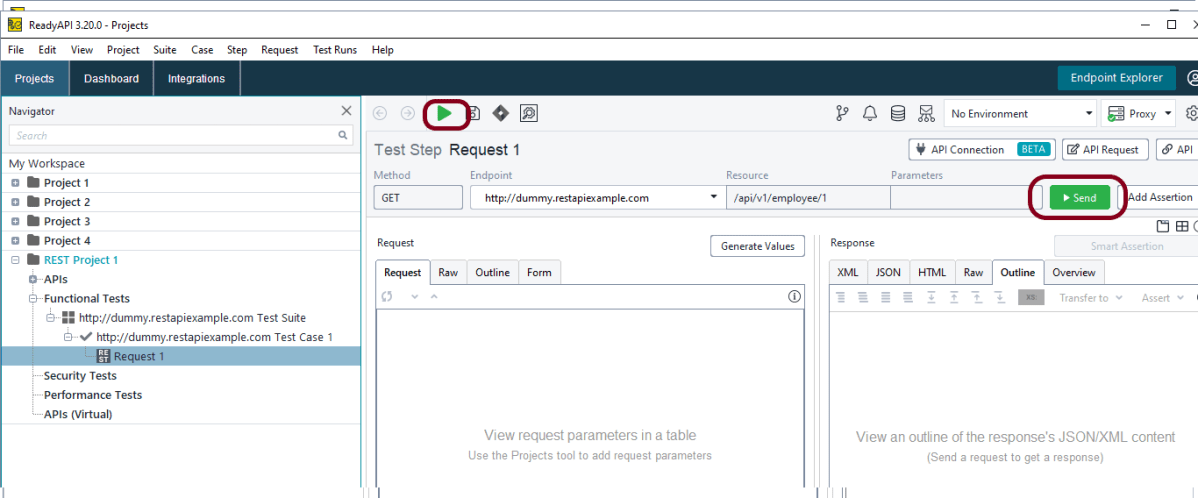Click the Git branch icon
Screen dimensions: 1198x498
842,114
